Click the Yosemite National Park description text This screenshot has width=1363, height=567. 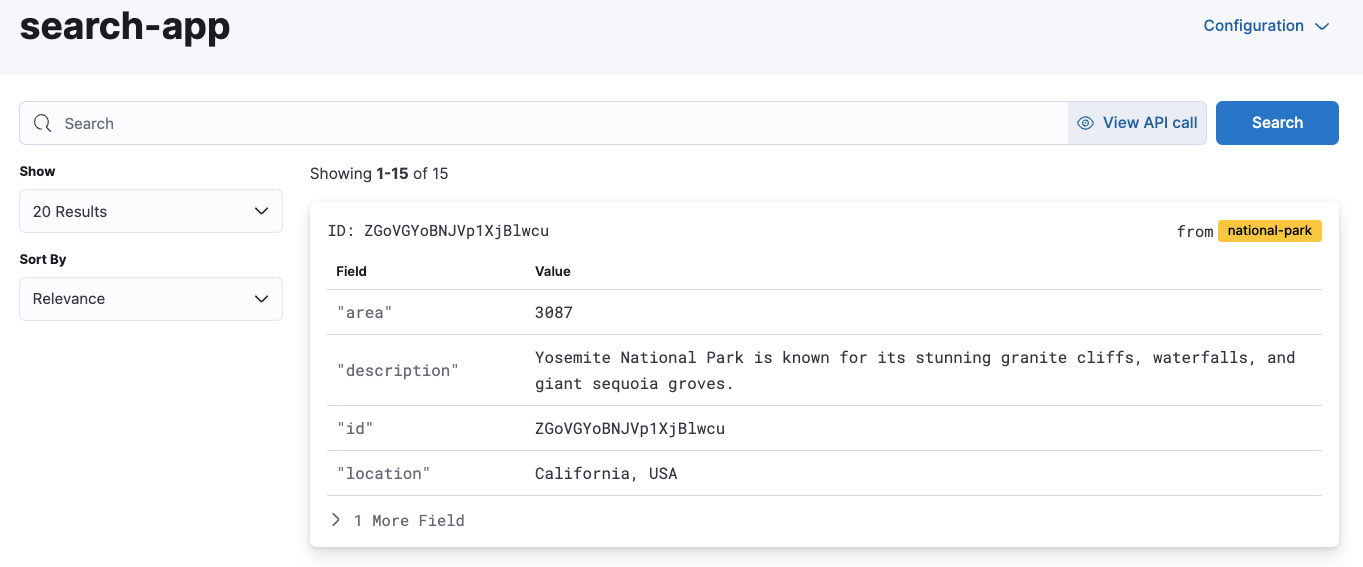(915, 371)
